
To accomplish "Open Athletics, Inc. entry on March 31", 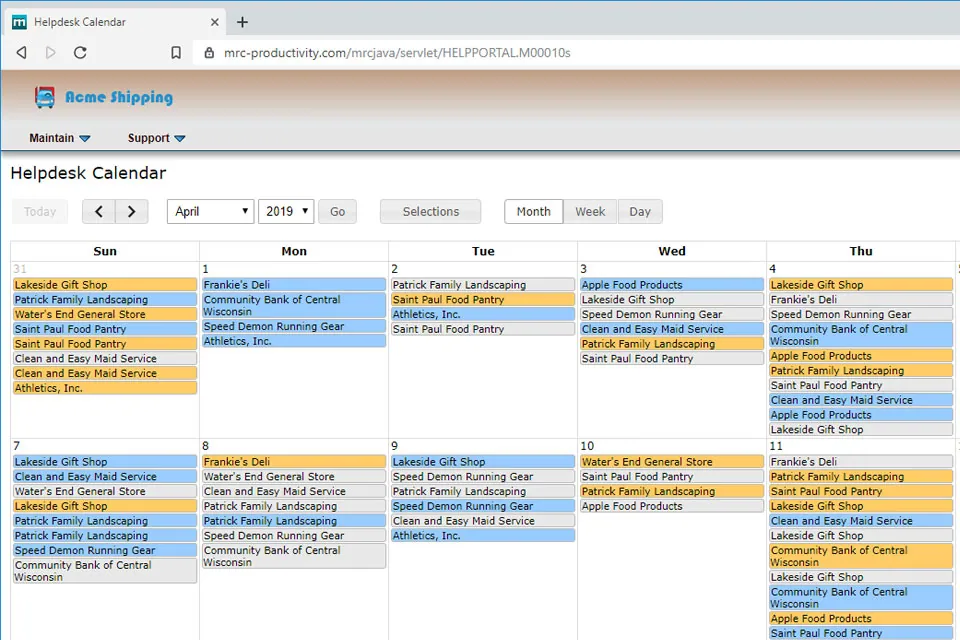I will [x=105, y=388].
